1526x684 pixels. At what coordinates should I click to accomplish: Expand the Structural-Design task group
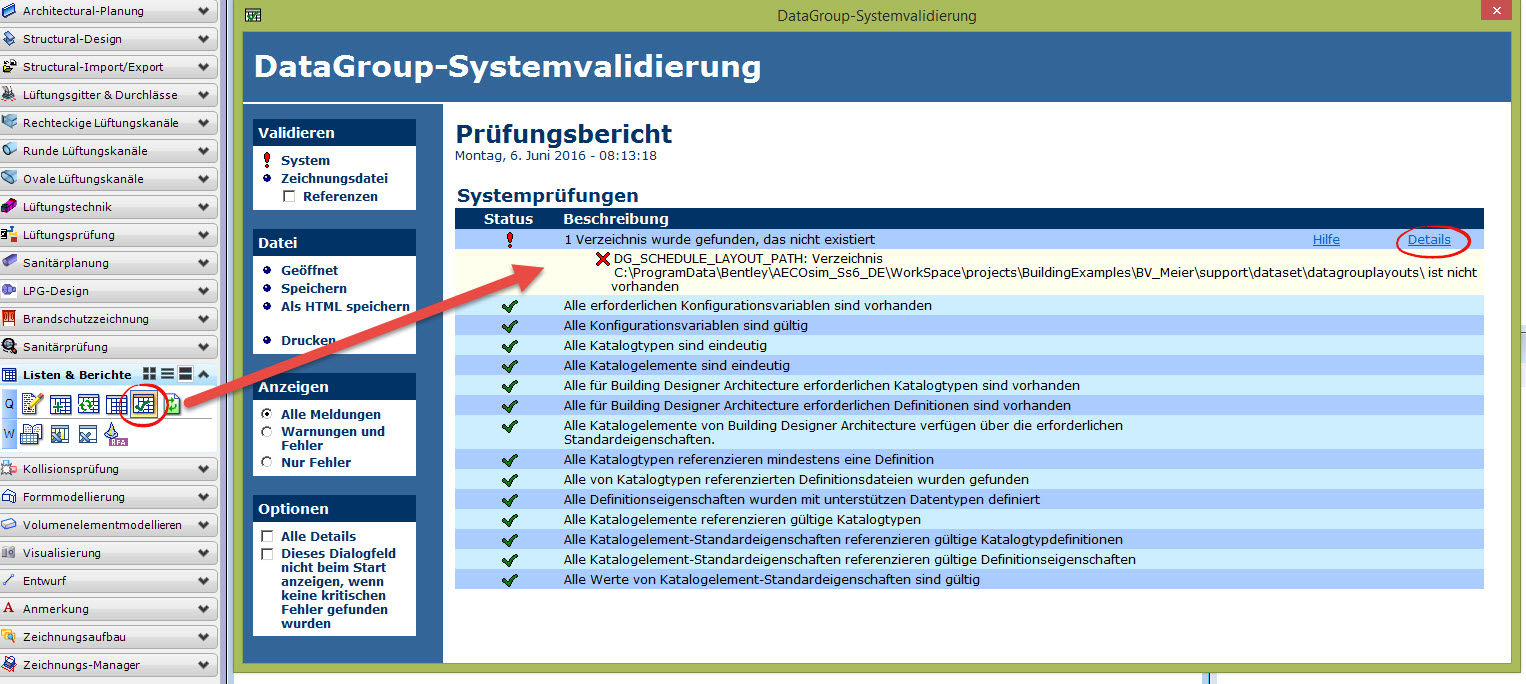point(204,39)
